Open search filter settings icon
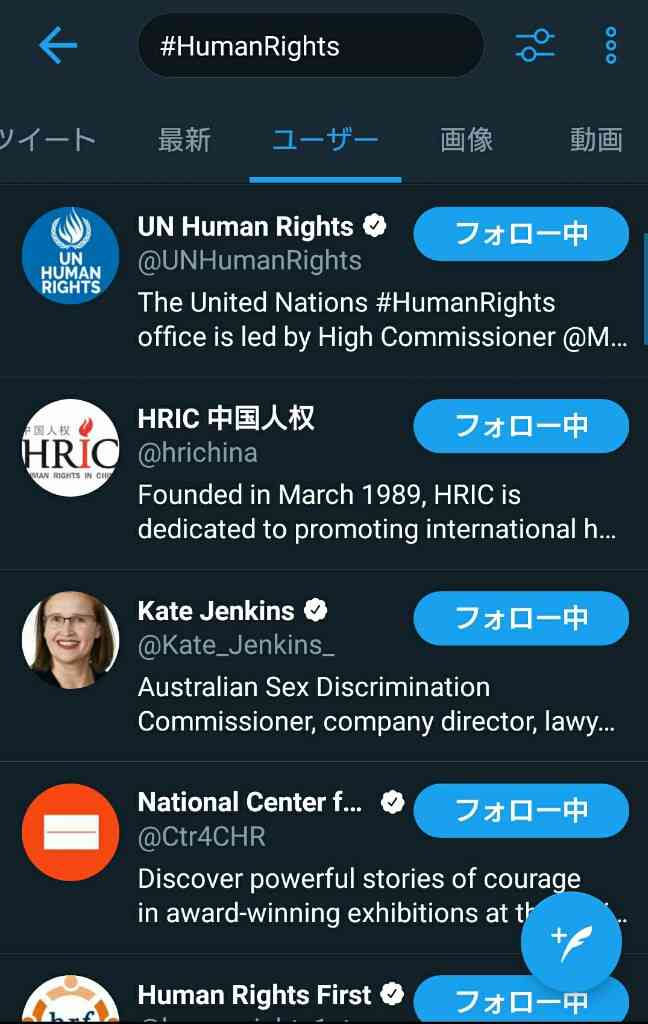The height and width of the screenshot is (1024, 648). tap(535, 45)
